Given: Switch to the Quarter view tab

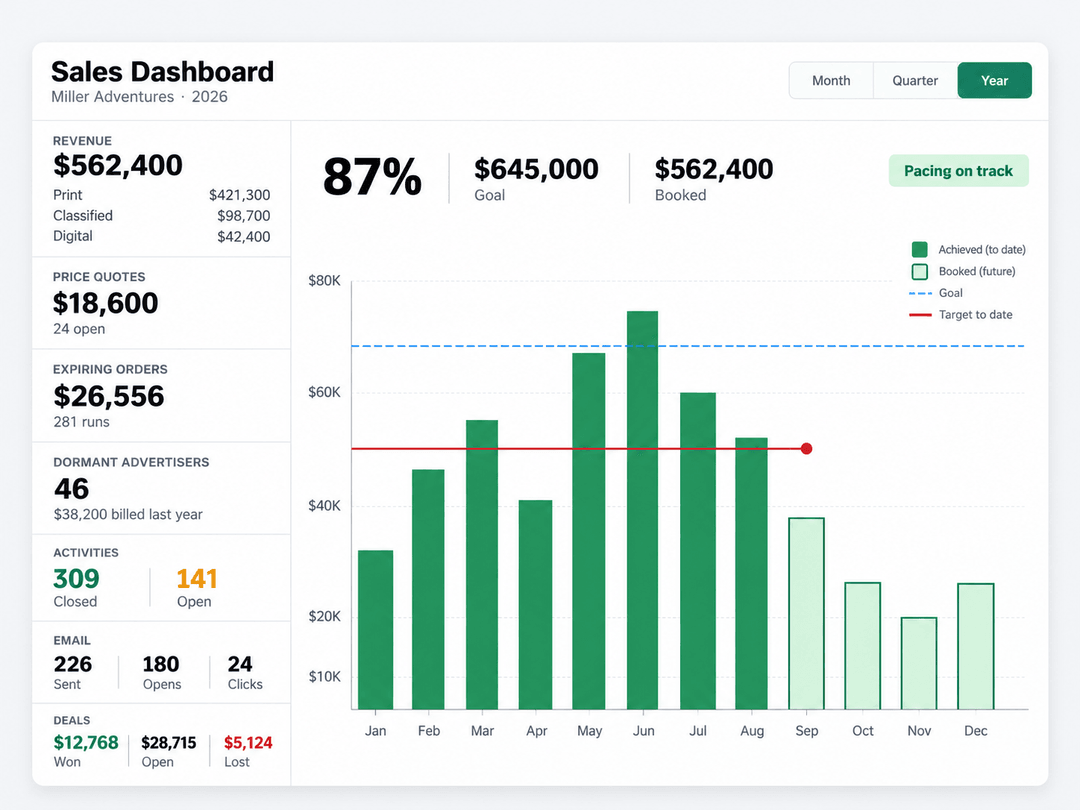Looking at the screenshot, I should (x=915, y=81).
